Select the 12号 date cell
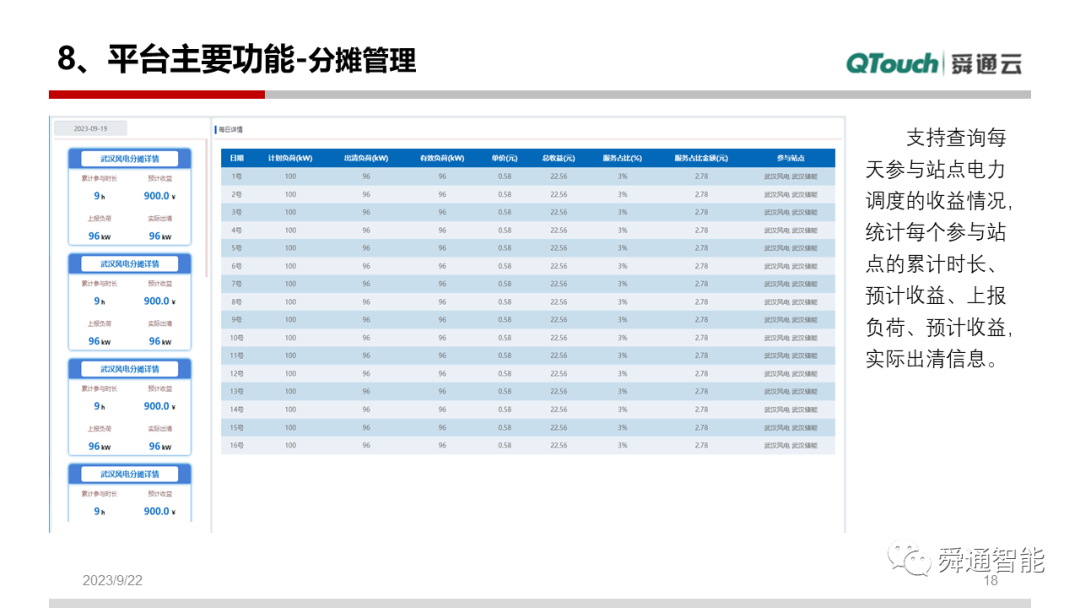The width and height of the screenshot is (1080, 608). click(x=236, y=373)
